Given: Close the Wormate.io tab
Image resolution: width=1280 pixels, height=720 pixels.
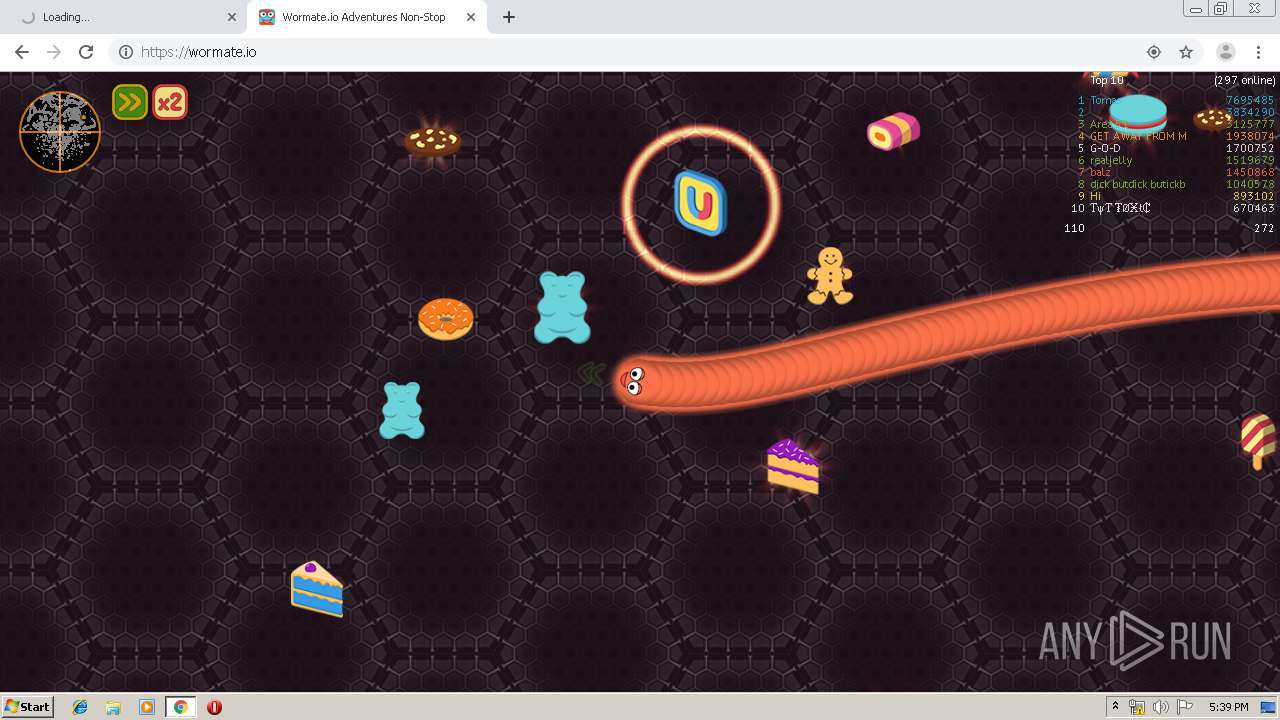Looking at the screenshot, I should click(470, 17).
